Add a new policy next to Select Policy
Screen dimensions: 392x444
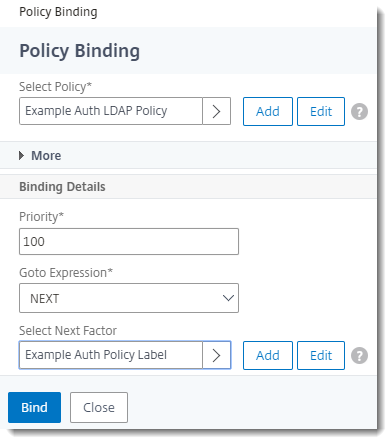coord(268,111)
